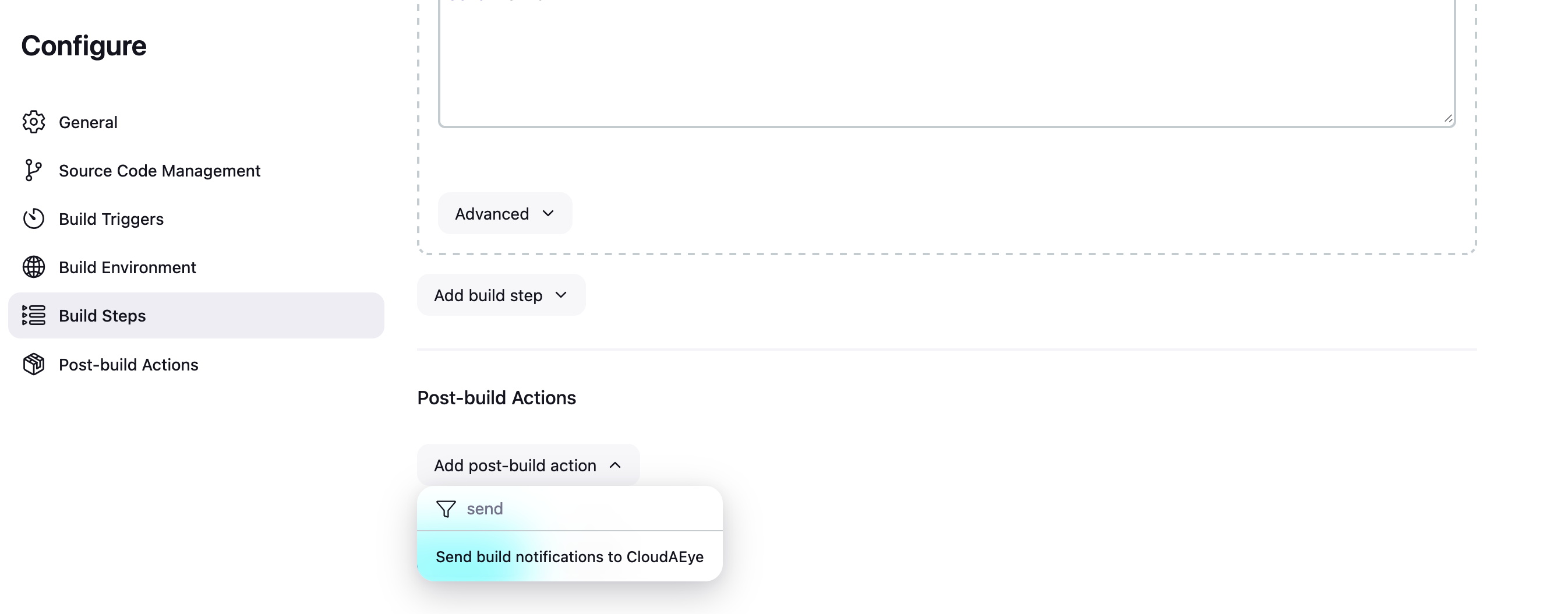Click the Build Steps list icon

(33, 315)
